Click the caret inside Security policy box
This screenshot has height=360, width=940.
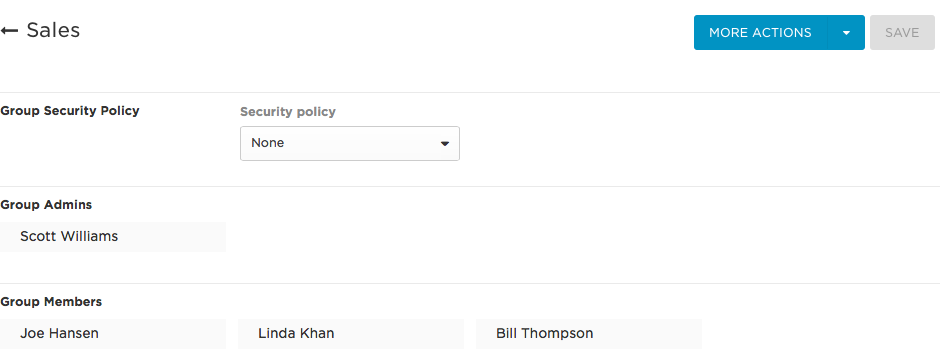tap(445, 144)
